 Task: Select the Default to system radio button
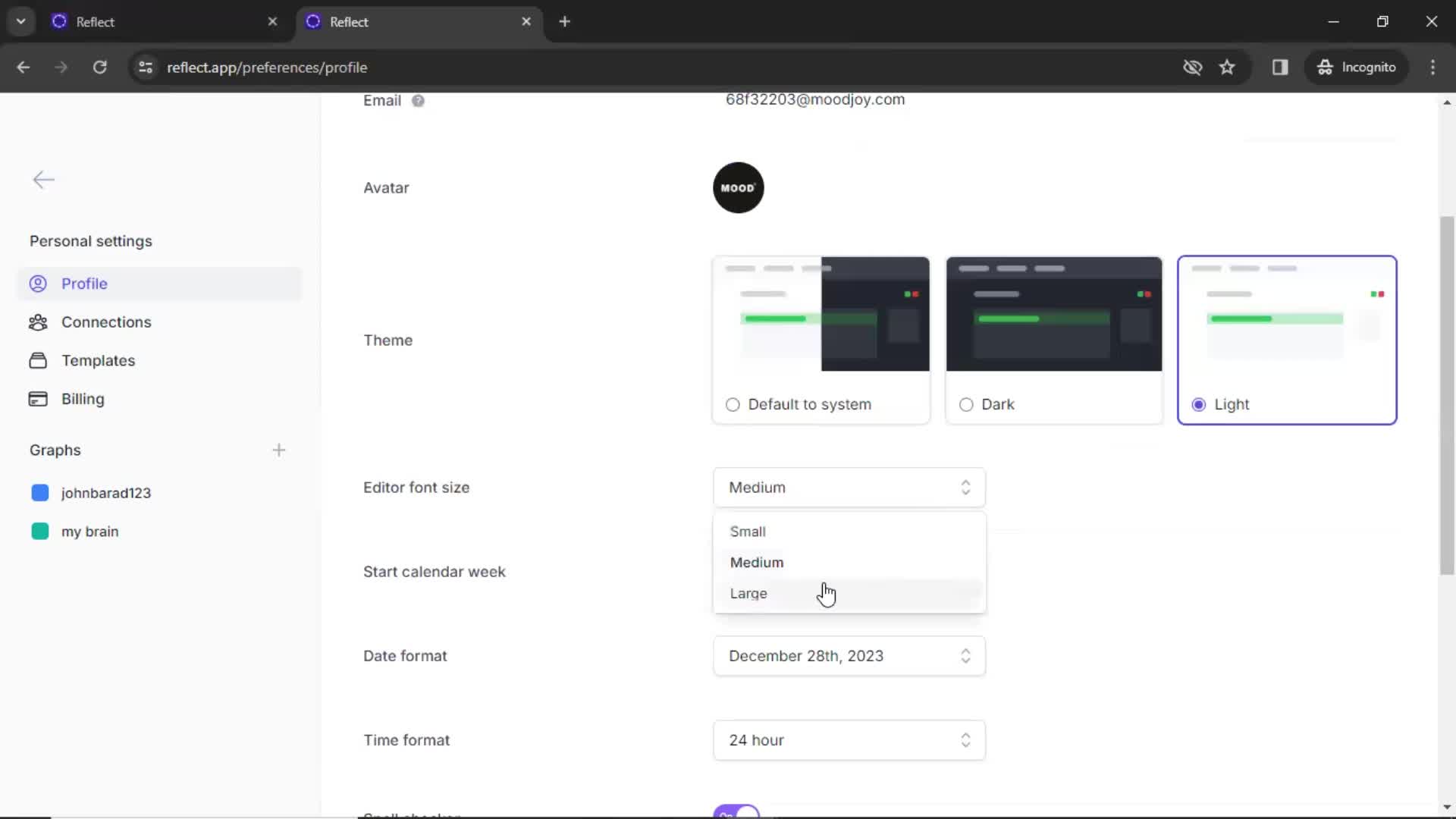[732, 404]
